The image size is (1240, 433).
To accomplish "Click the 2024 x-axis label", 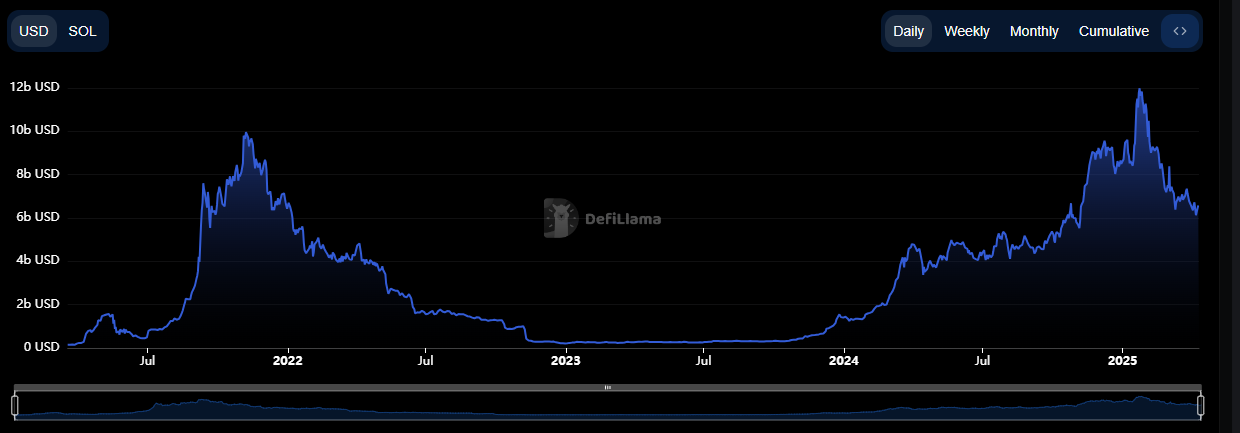I will 844,360.
